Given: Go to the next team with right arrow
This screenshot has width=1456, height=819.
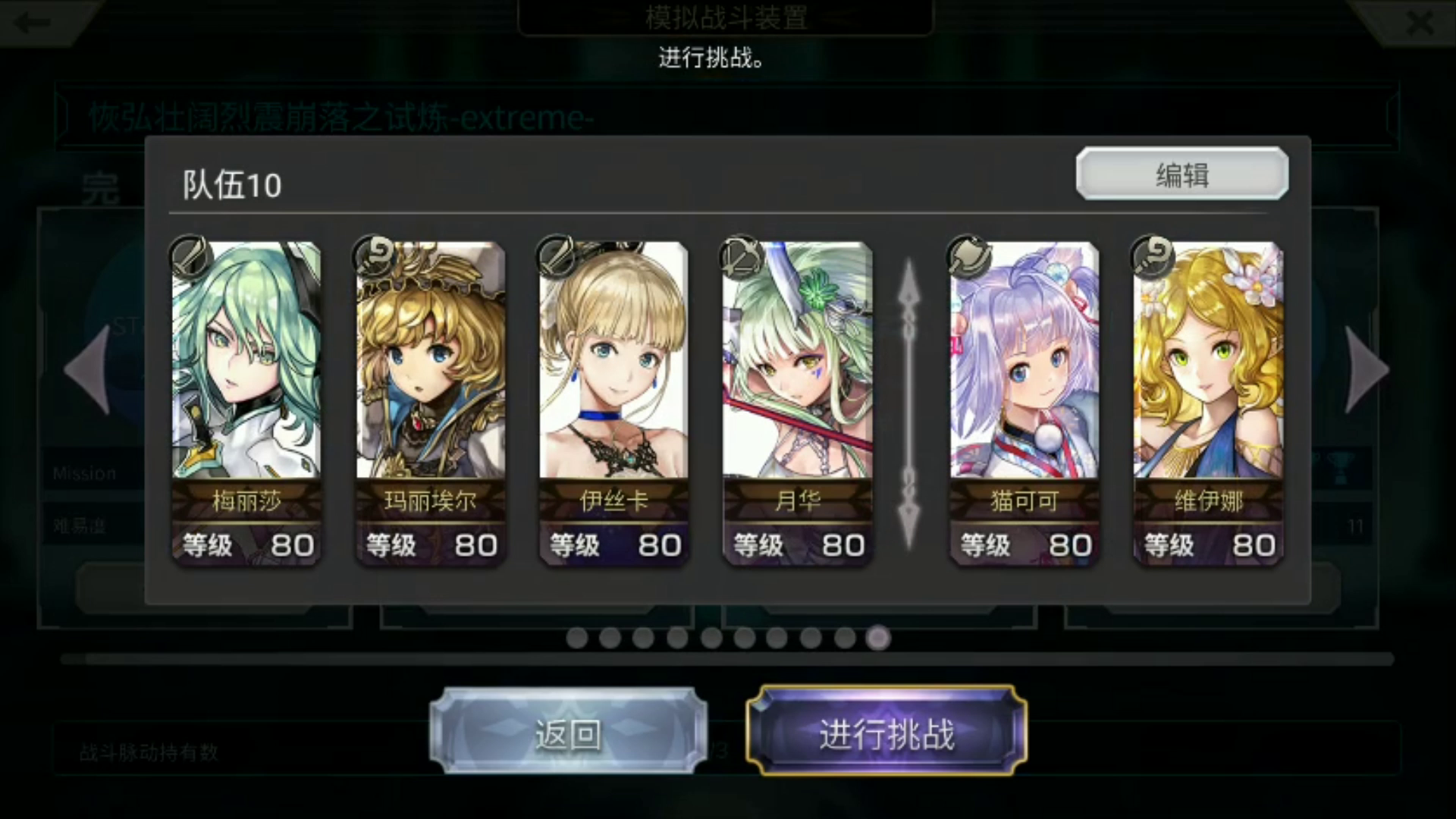Looking at the screenshot, I should (x=1367, y=370).
